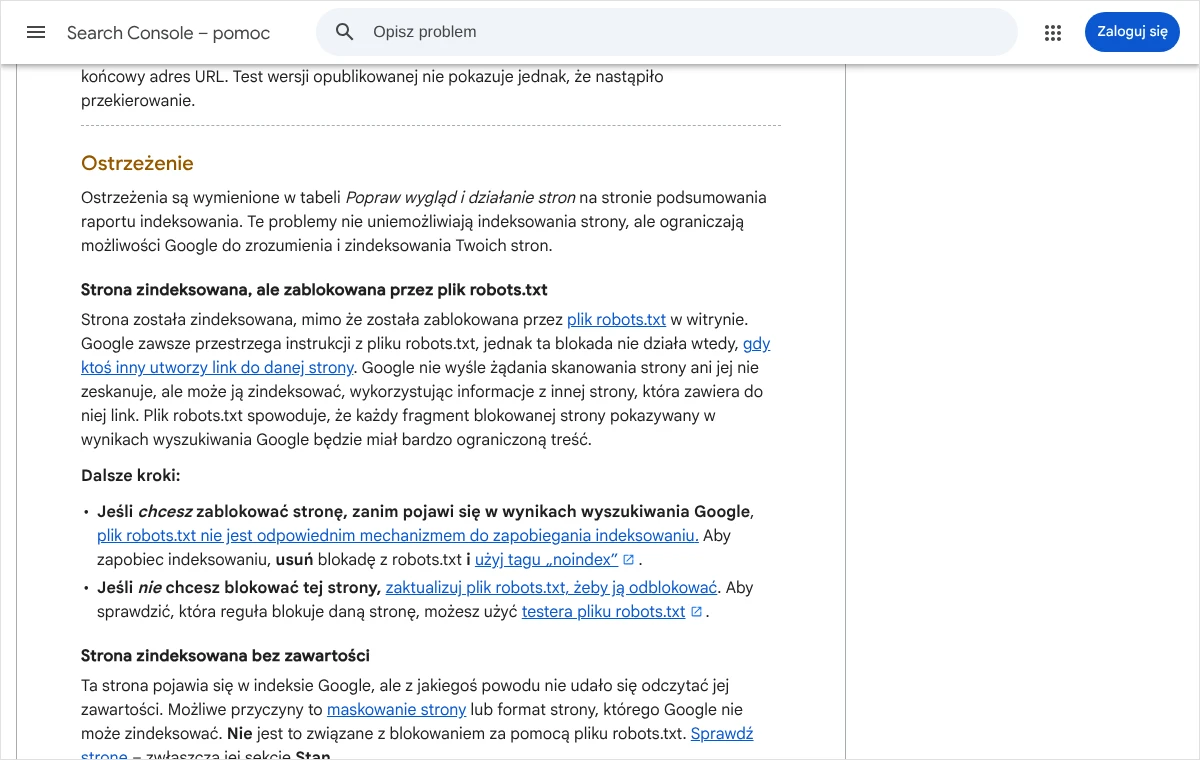
Task: Click the Zaloguj się button
Action: coord(1132,32)
